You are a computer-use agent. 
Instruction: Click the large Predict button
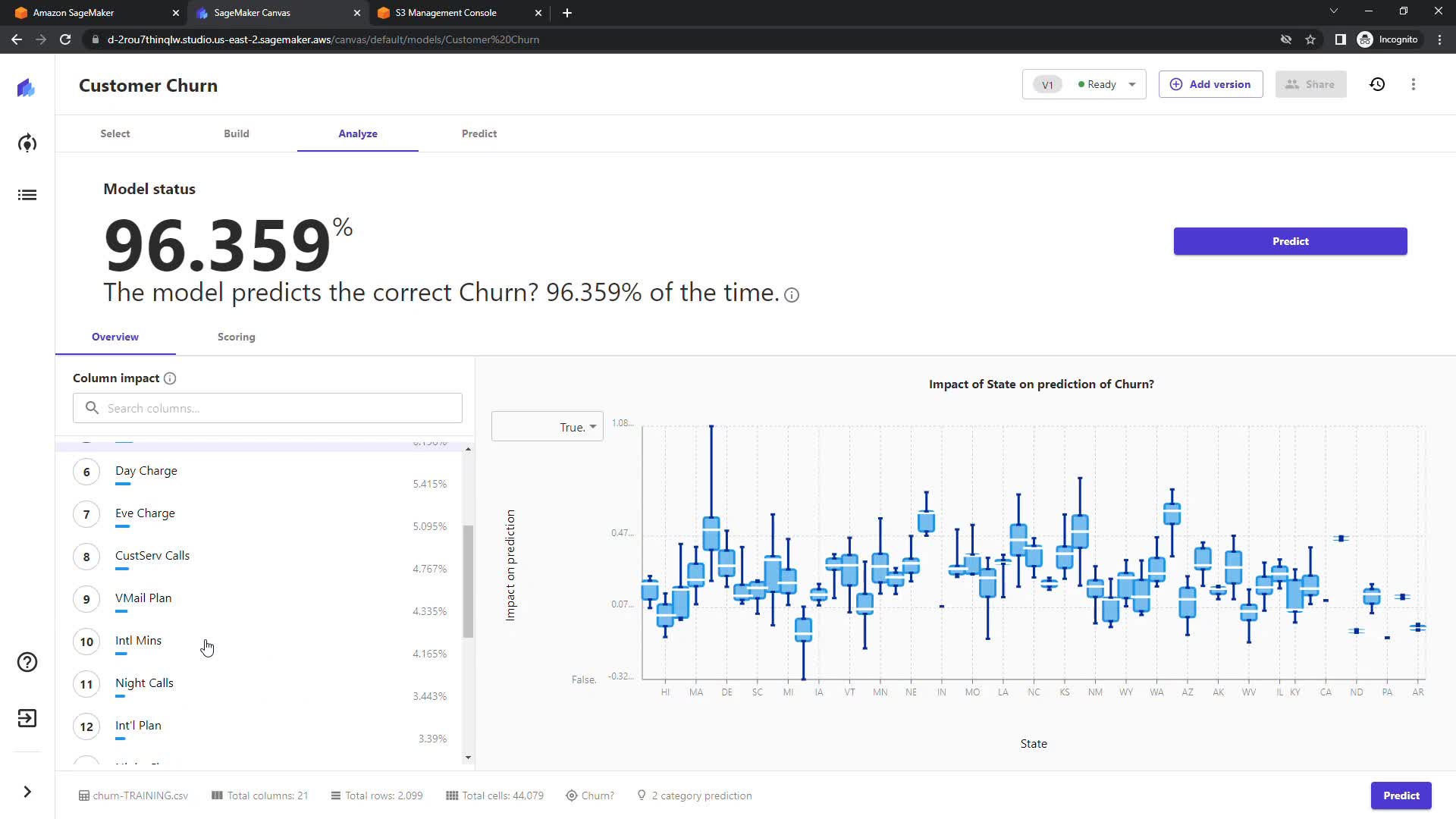tap(1290, 241)
